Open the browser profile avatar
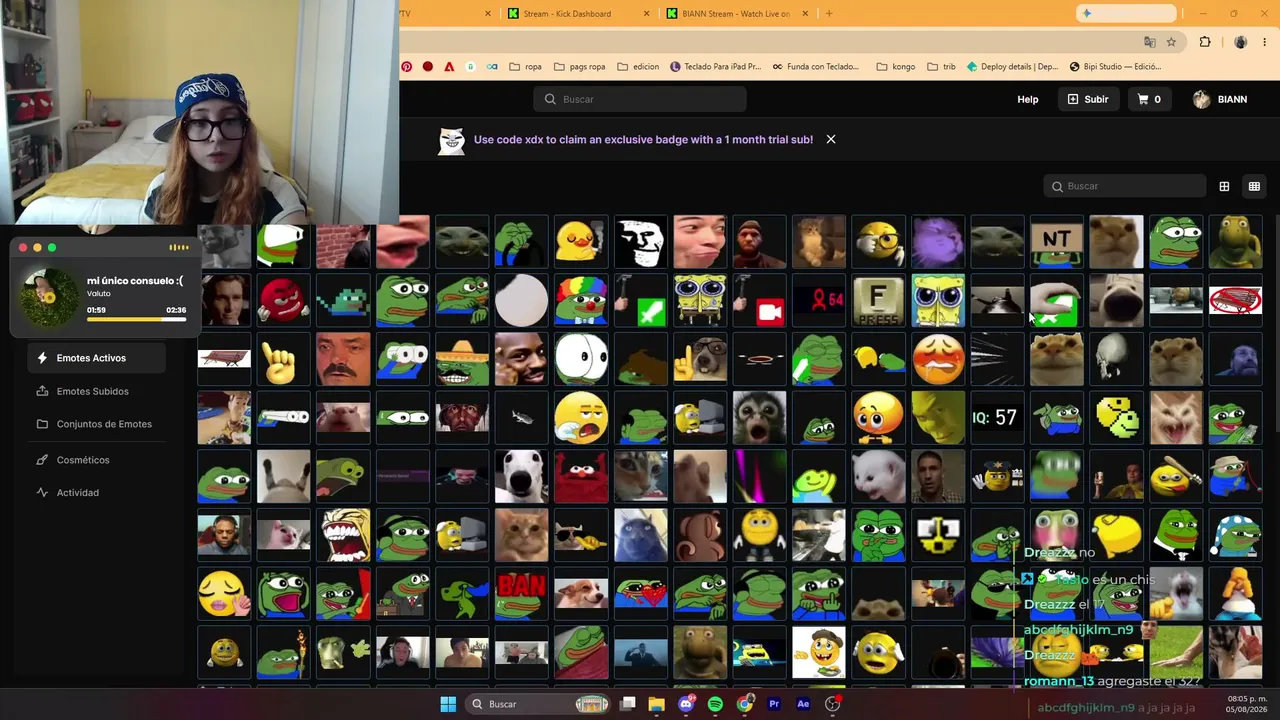The image size is (1280, 720). [x=1241, y=42]
